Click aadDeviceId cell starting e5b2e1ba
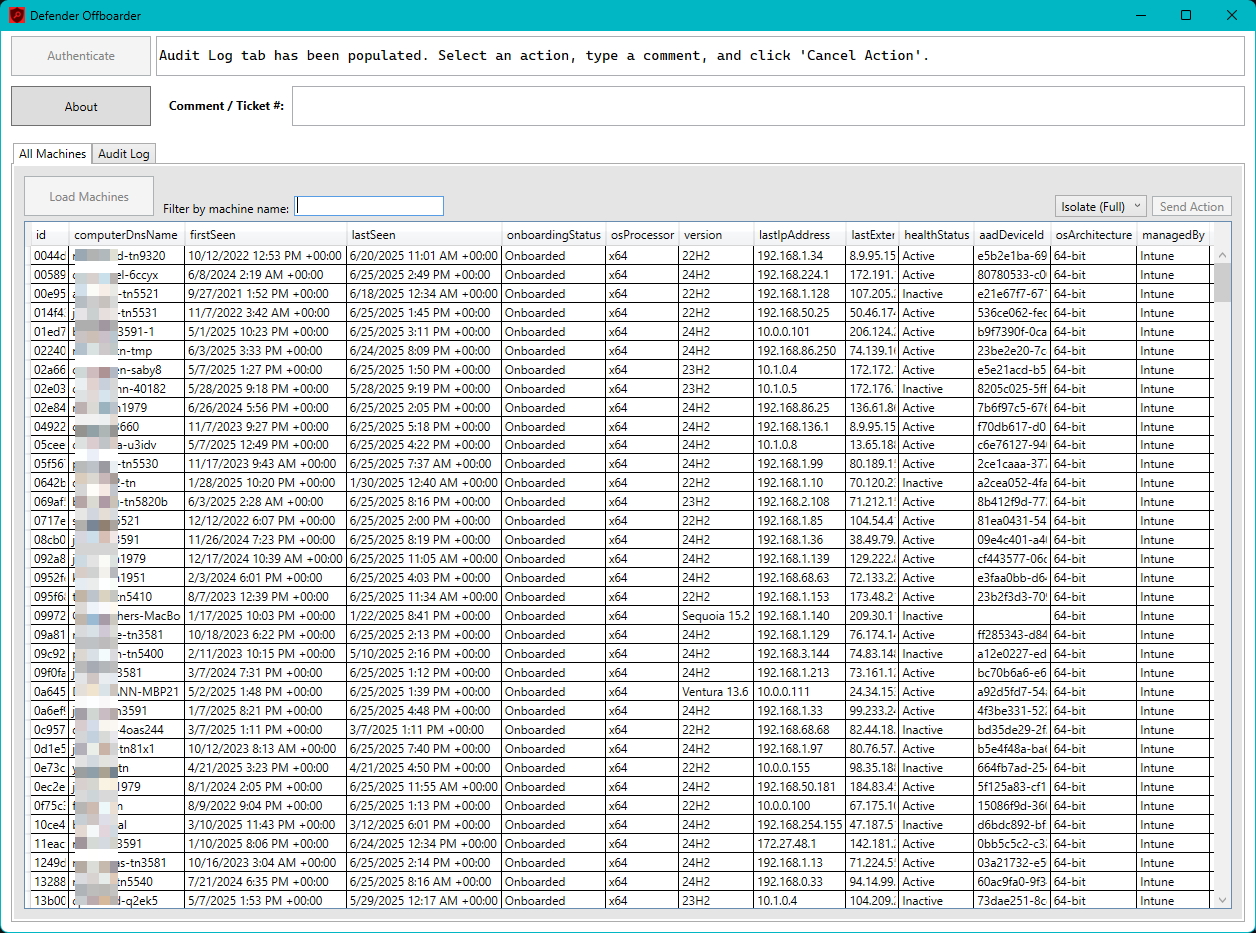 coord(1012,256)
